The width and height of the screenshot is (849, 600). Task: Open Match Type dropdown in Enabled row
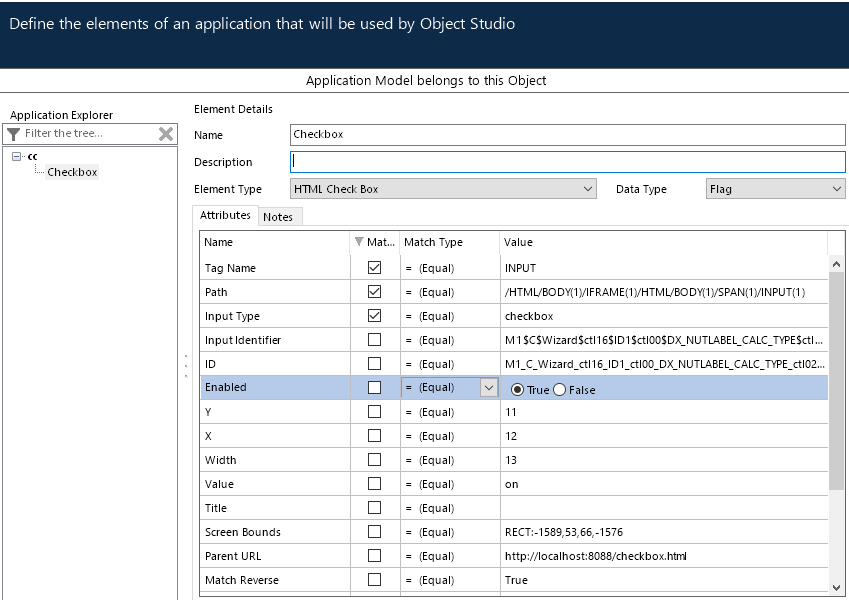(488, 388)
